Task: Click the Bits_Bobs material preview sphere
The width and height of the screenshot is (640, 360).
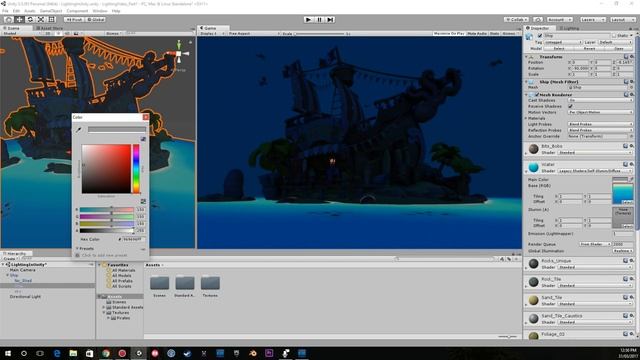Action: coord(533,149)
